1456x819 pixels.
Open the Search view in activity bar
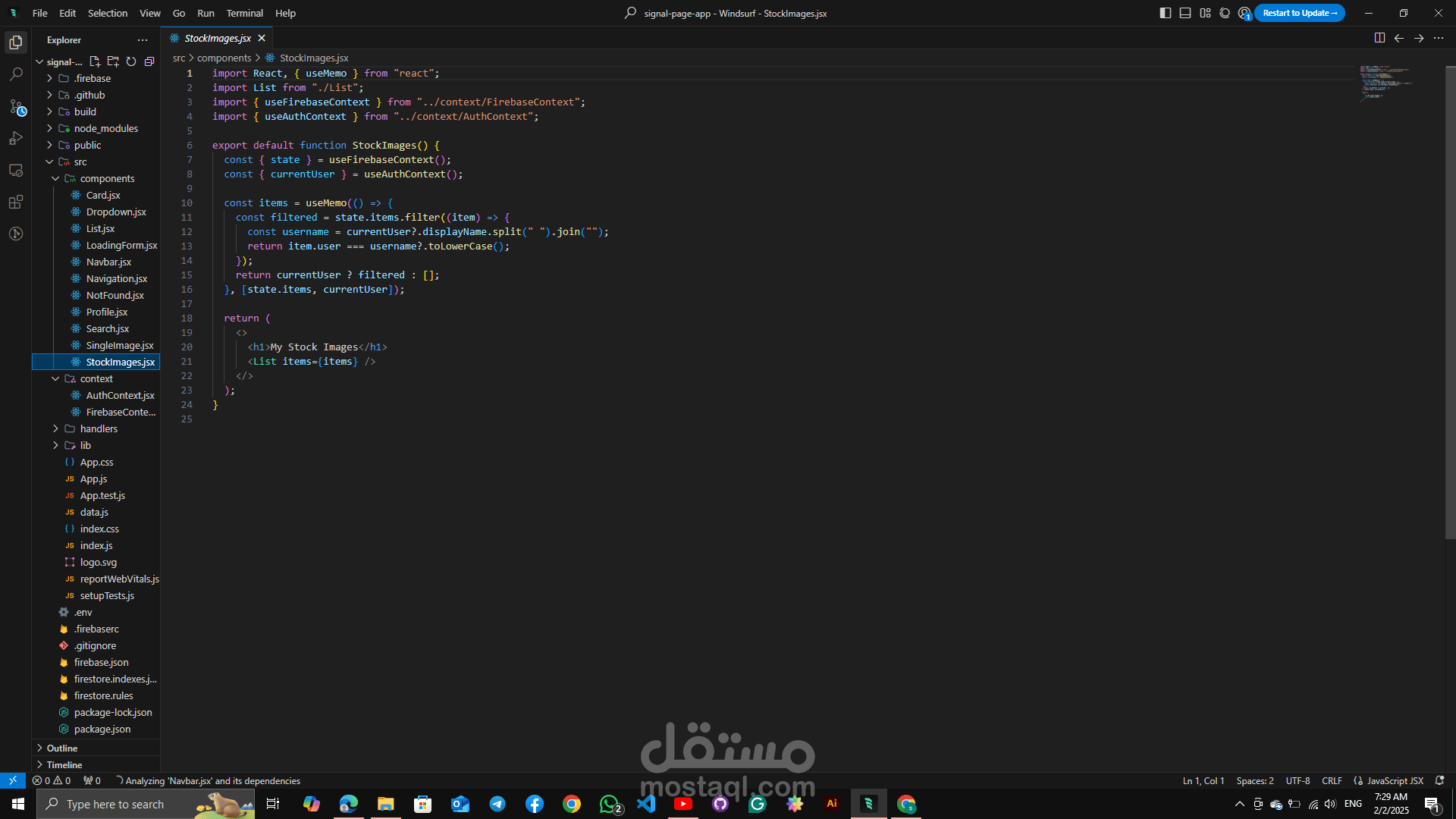[x=16, y=74]
